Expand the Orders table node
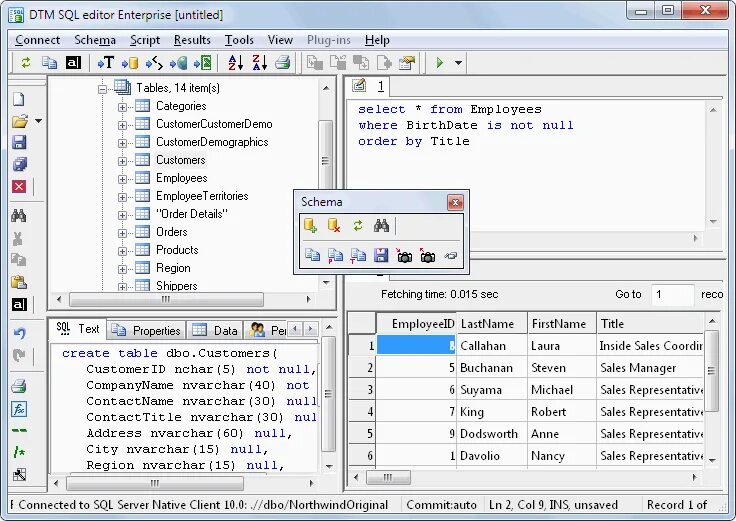 tap(122, 233)
